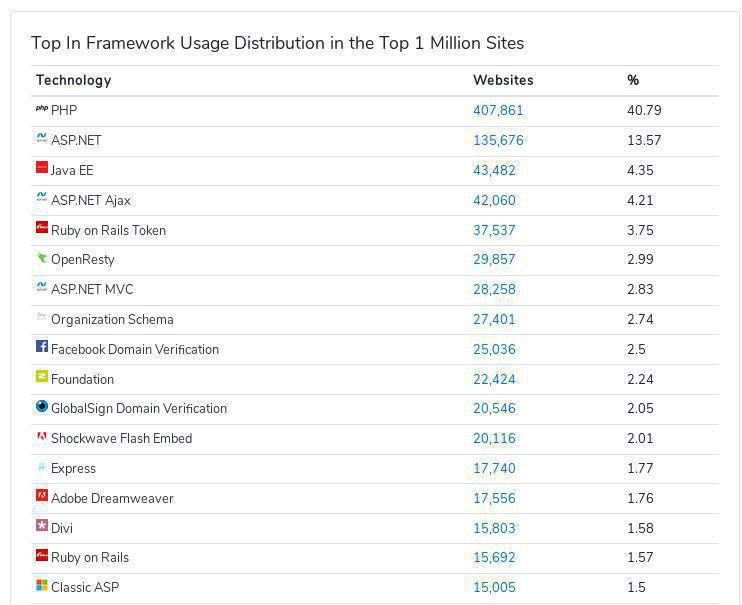The width and height of the screenshot is (742, 605).
Task: Open the 15,692 Ruby on Rails link
Action: tap(494, 558)
